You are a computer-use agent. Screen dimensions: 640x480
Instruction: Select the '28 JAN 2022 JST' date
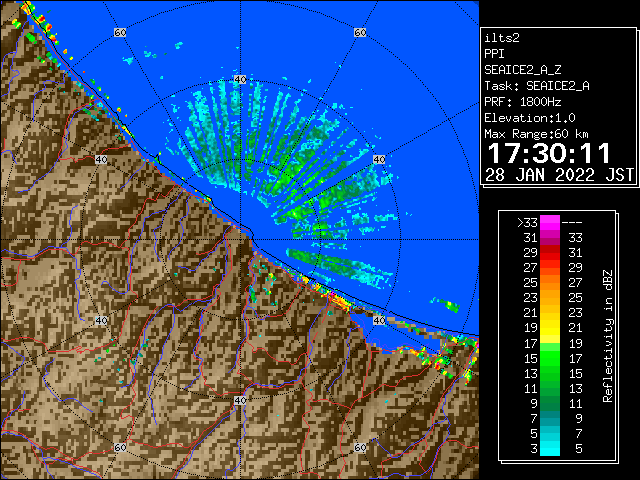[x=559, y=175]
